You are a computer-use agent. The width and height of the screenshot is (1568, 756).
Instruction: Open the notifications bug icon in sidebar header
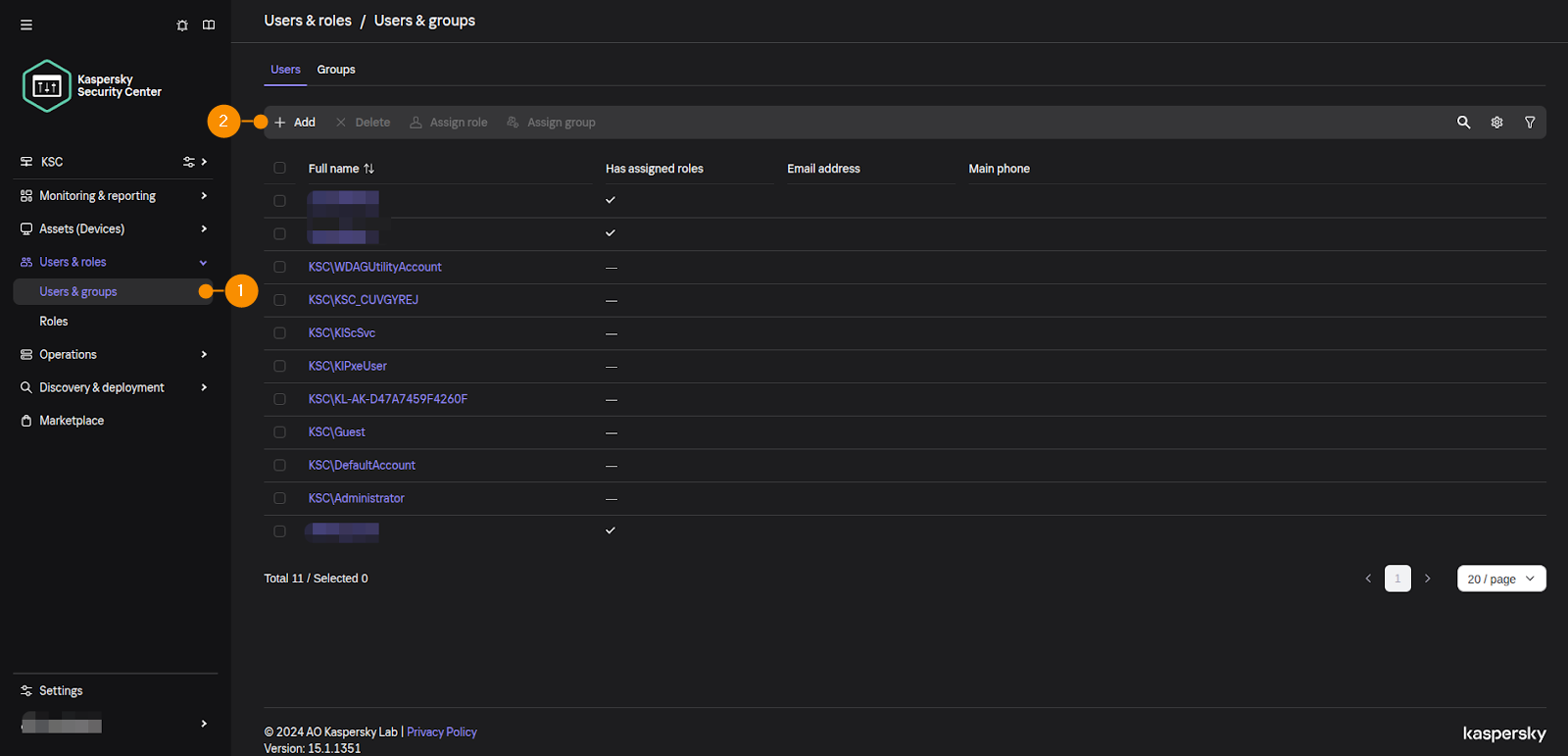(x=182, y=25)
